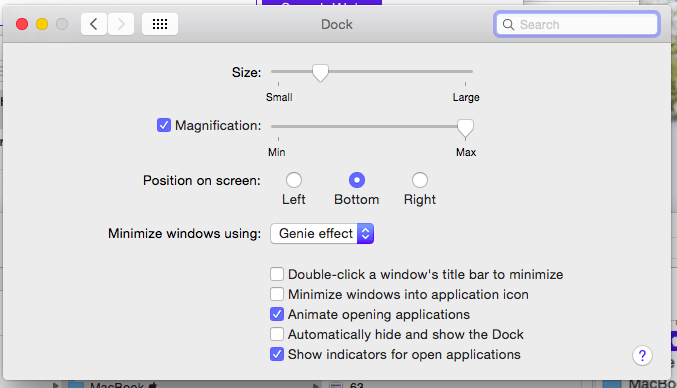
Task: Click the Size slider thumb
Action: pos(320,73)
